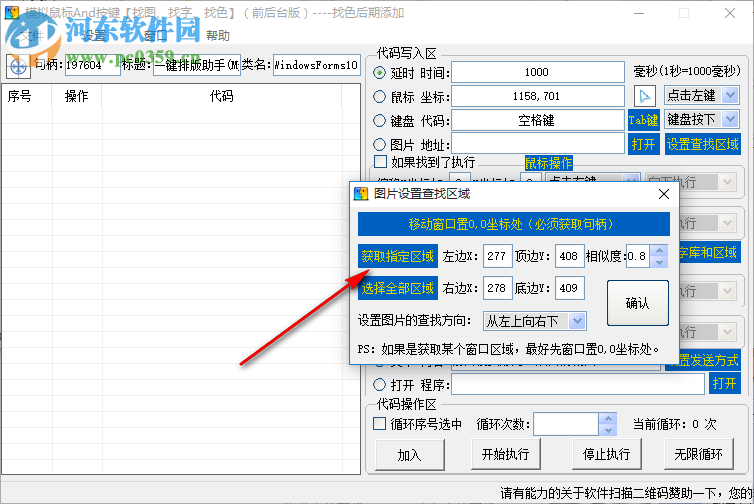Click the 序号 column header

coord(26,96)
